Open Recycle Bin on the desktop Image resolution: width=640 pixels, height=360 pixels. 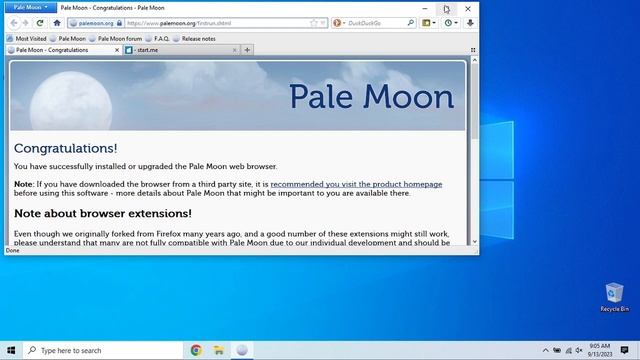pos(614,297)
